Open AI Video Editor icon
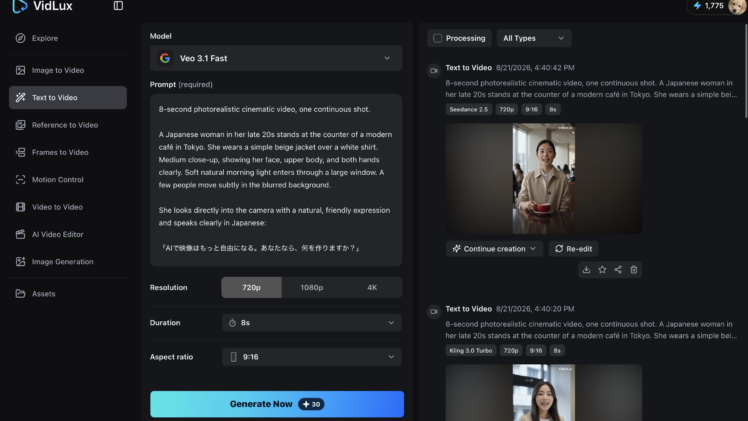 [20, 234]
